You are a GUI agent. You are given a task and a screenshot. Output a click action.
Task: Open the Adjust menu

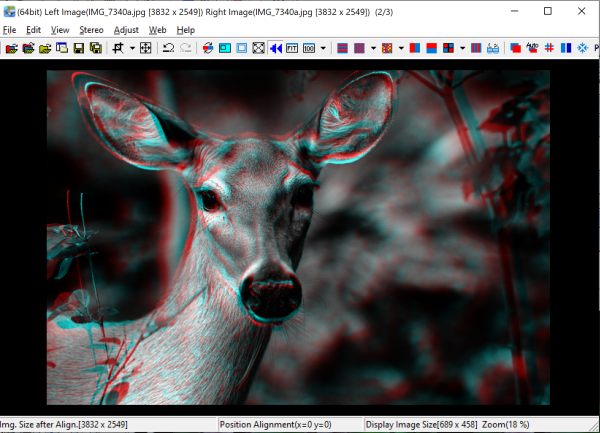[x=126, y=30]
